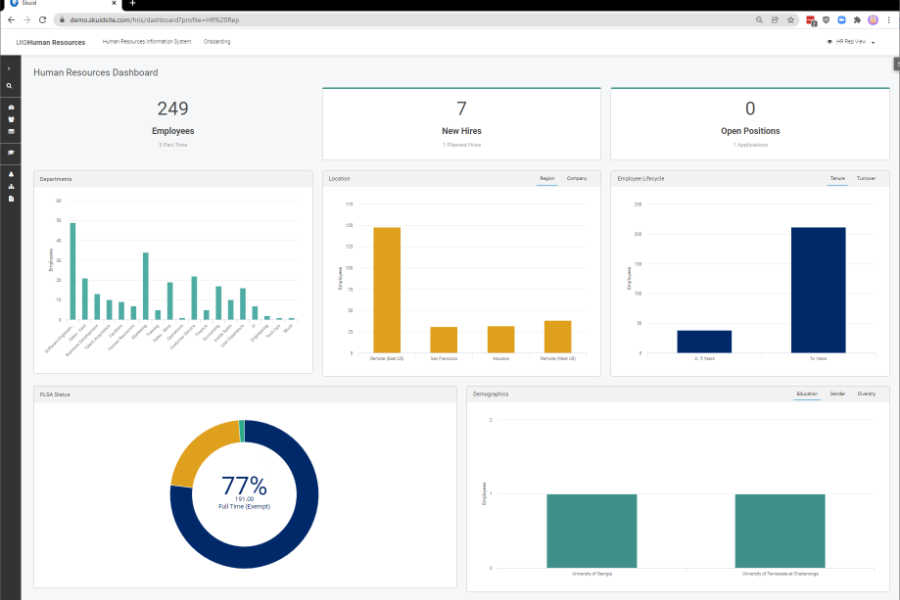Click the tall navy tenure bar
Viewport: 900px width, 600px height.
click(818, 290)
